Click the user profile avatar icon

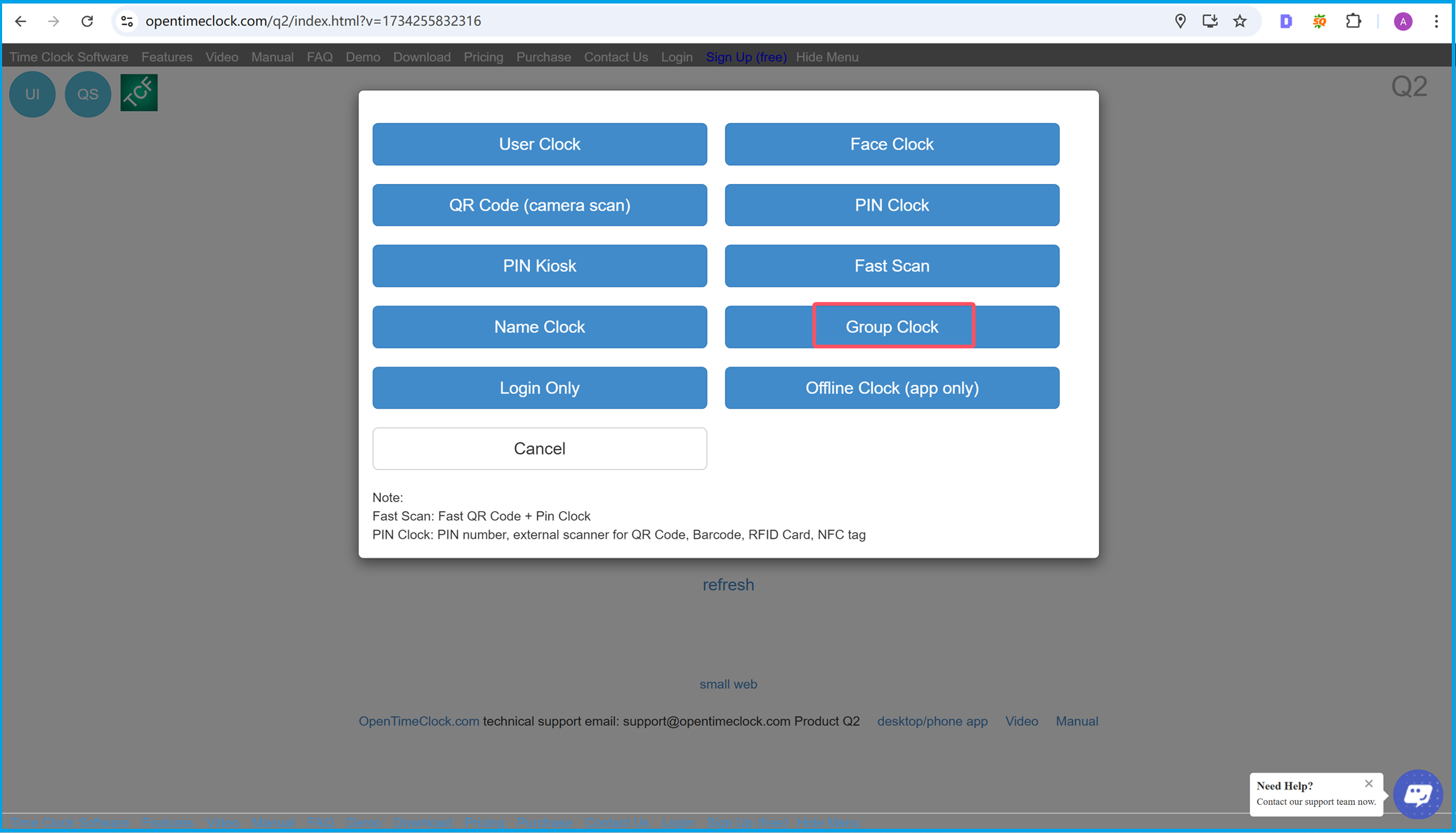coord(1403,21)
